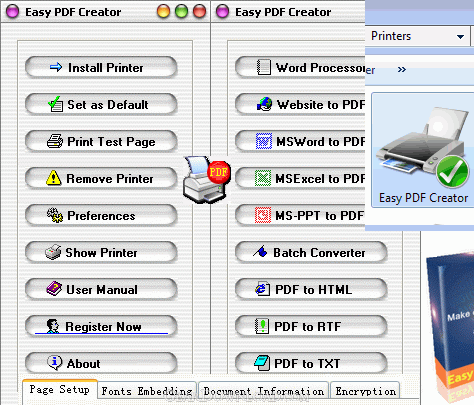Open Preferences via the gears icon
The height and width of the screenshot is (405, 474).
(55, 215)
